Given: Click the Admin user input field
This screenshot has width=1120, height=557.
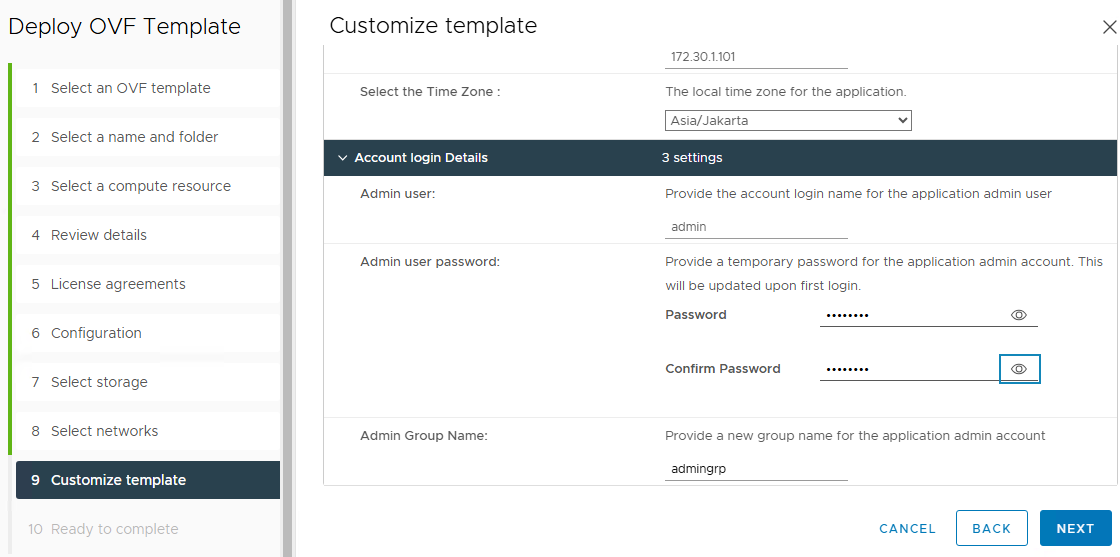Looking at the screenshot, I should (x=756, y=227).
